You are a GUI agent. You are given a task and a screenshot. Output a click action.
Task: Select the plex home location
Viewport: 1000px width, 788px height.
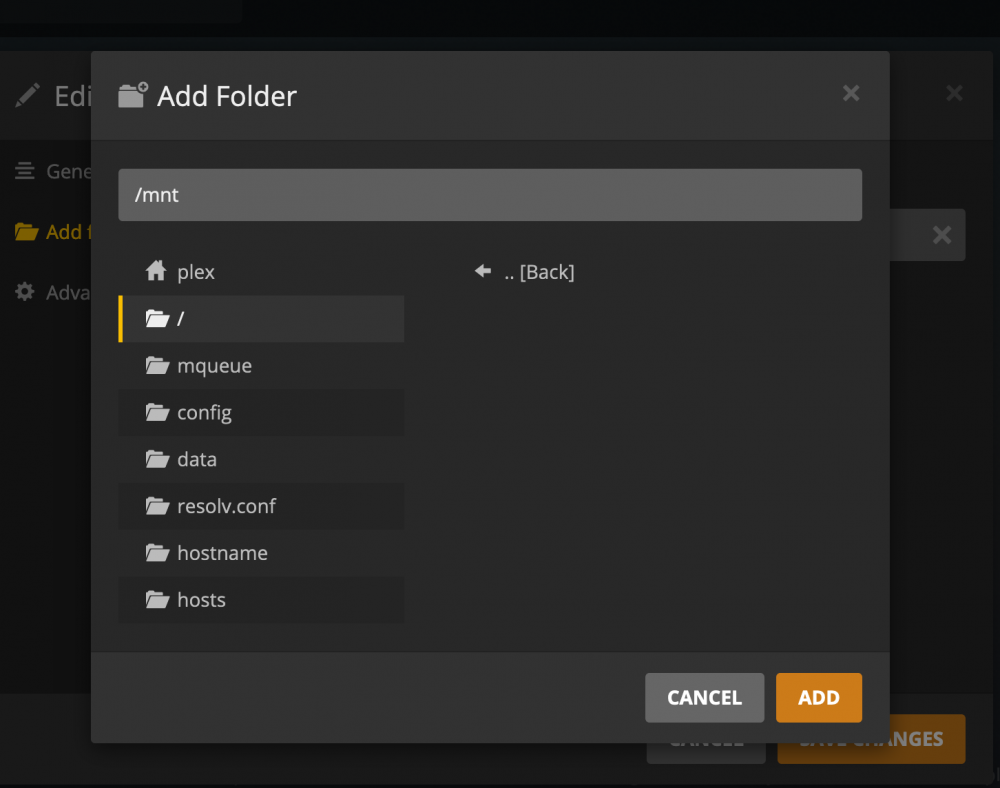261,272
